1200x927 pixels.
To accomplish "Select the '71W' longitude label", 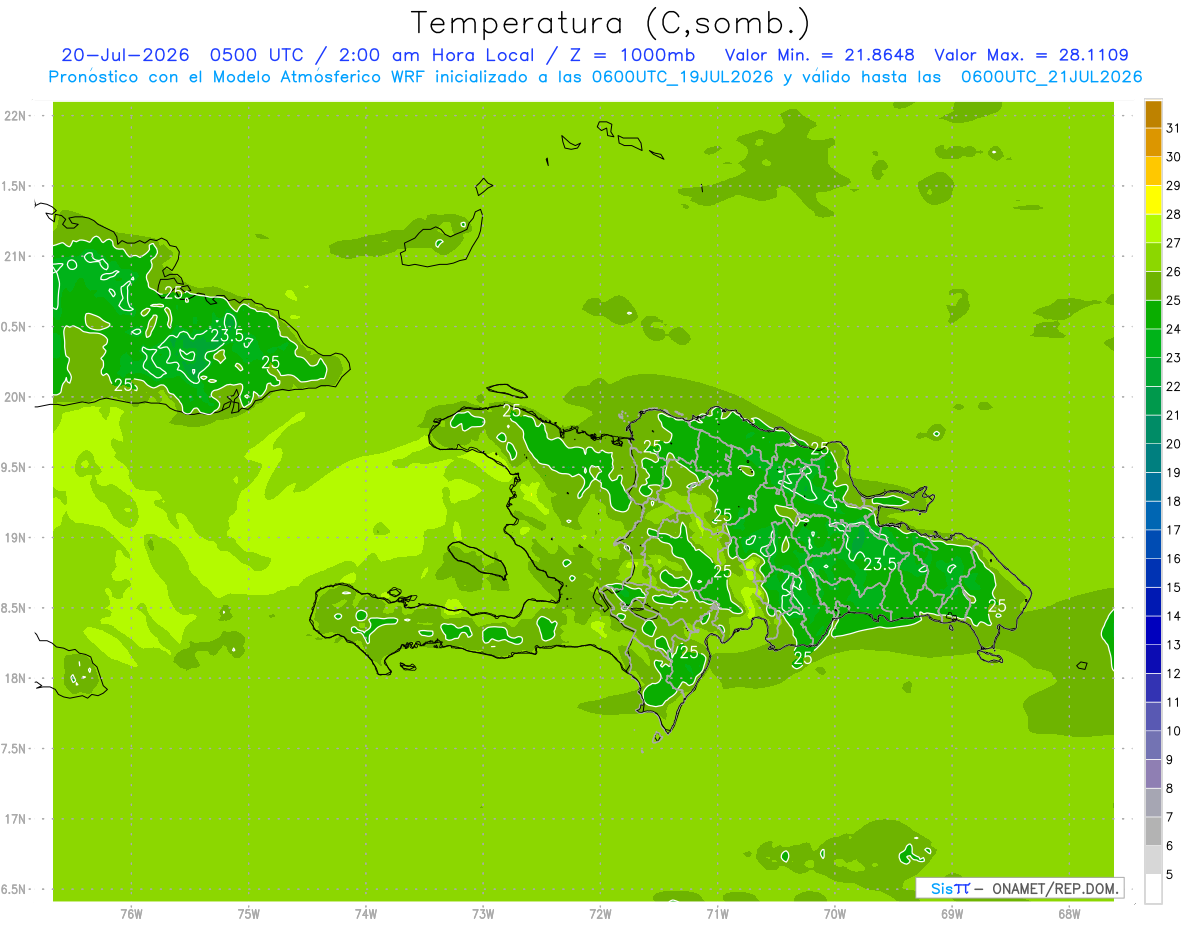I will (717, 914).
